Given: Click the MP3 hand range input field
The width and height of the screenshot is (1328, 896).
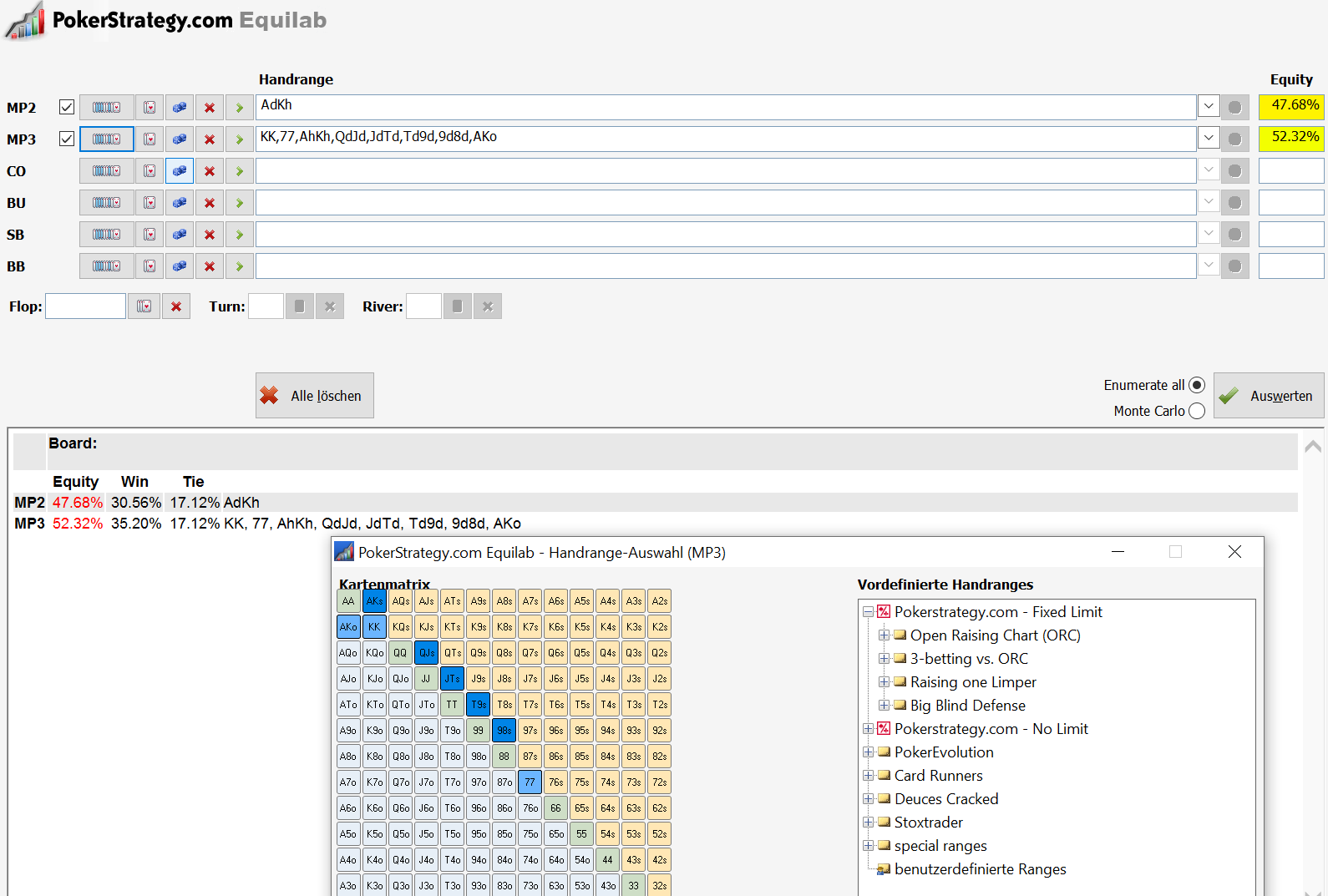Looking at the screenshot, I should (x=726, y=139).
